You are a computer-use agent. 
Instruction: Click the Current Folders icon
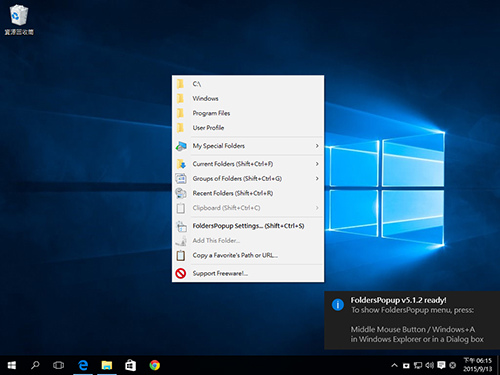point(181,164)
